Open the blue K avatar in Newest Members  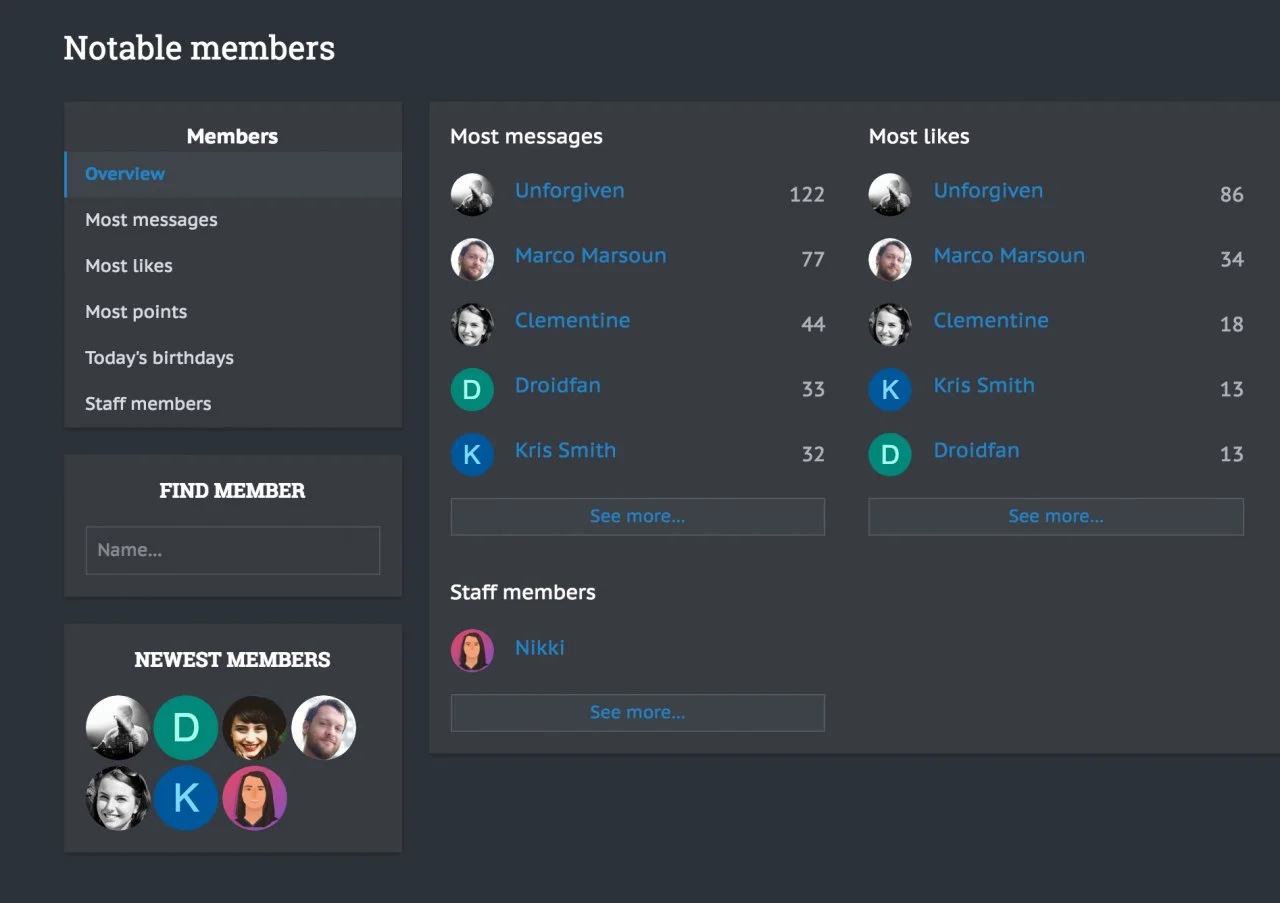tap(186, 798)
